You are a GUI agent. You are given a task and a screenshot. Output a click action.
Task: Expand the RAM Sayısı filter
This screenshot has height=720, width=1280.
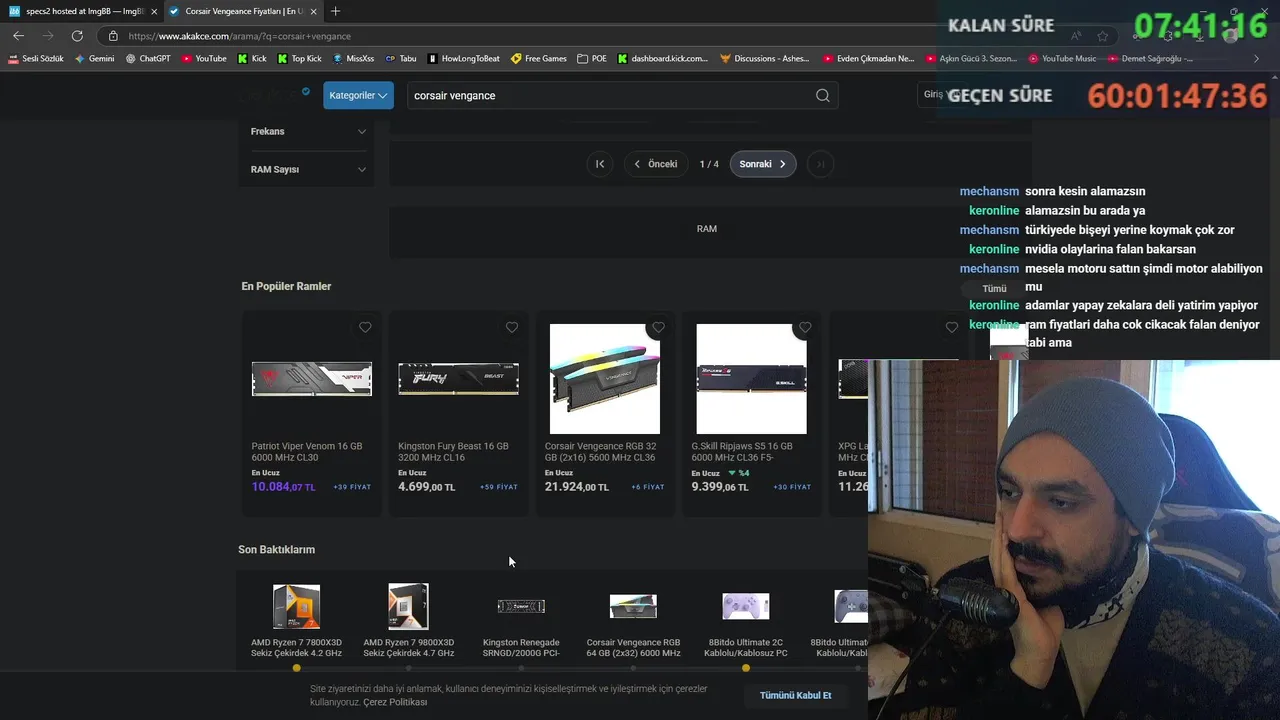pyautogui.click(x=307, y=169)
